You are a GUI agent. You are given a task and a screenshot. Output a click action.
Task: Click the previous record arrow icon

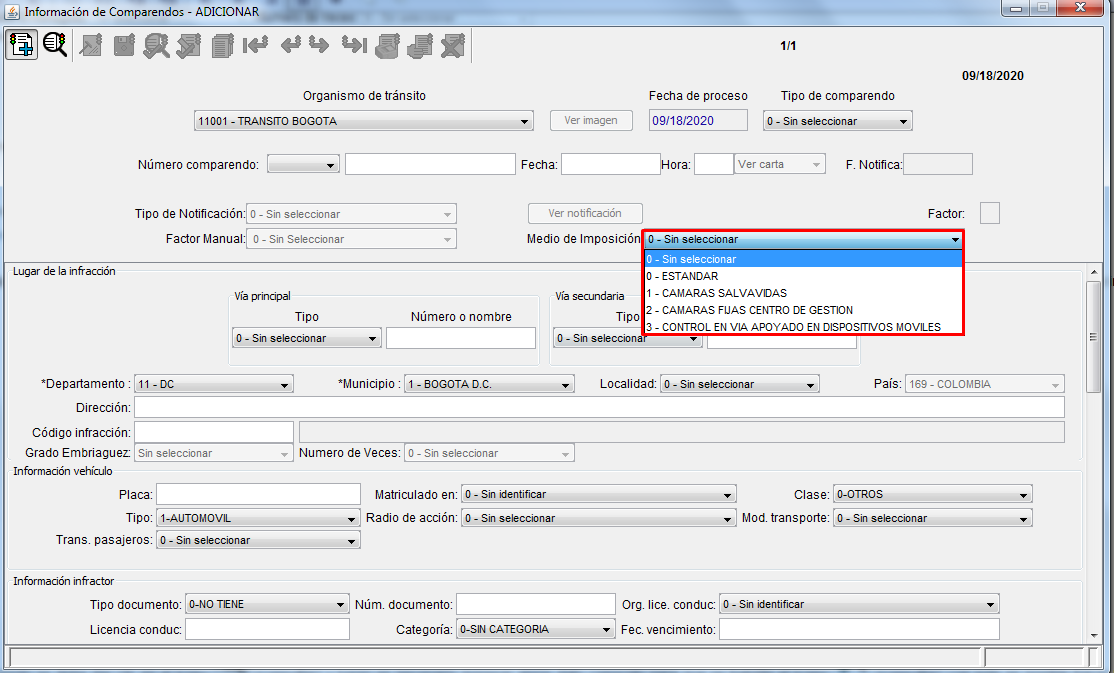(x=290, y=45)
